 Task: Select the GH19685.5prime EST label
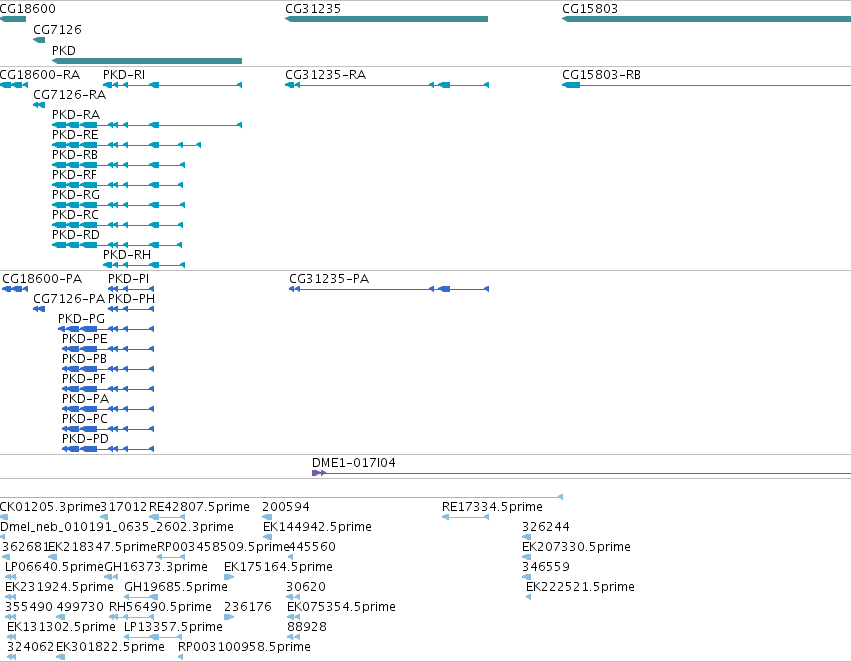(x=176, y=588)
